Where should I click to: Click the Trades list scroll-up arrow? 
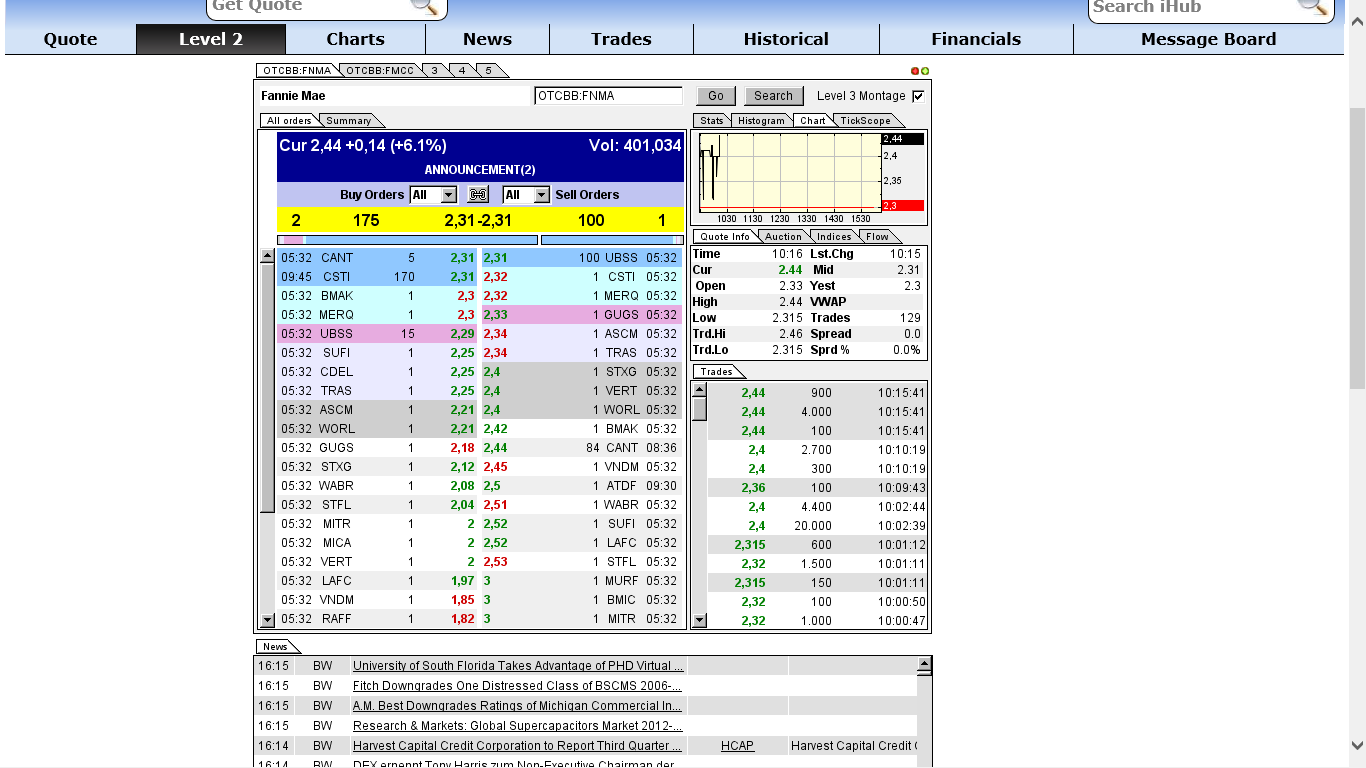699,389
